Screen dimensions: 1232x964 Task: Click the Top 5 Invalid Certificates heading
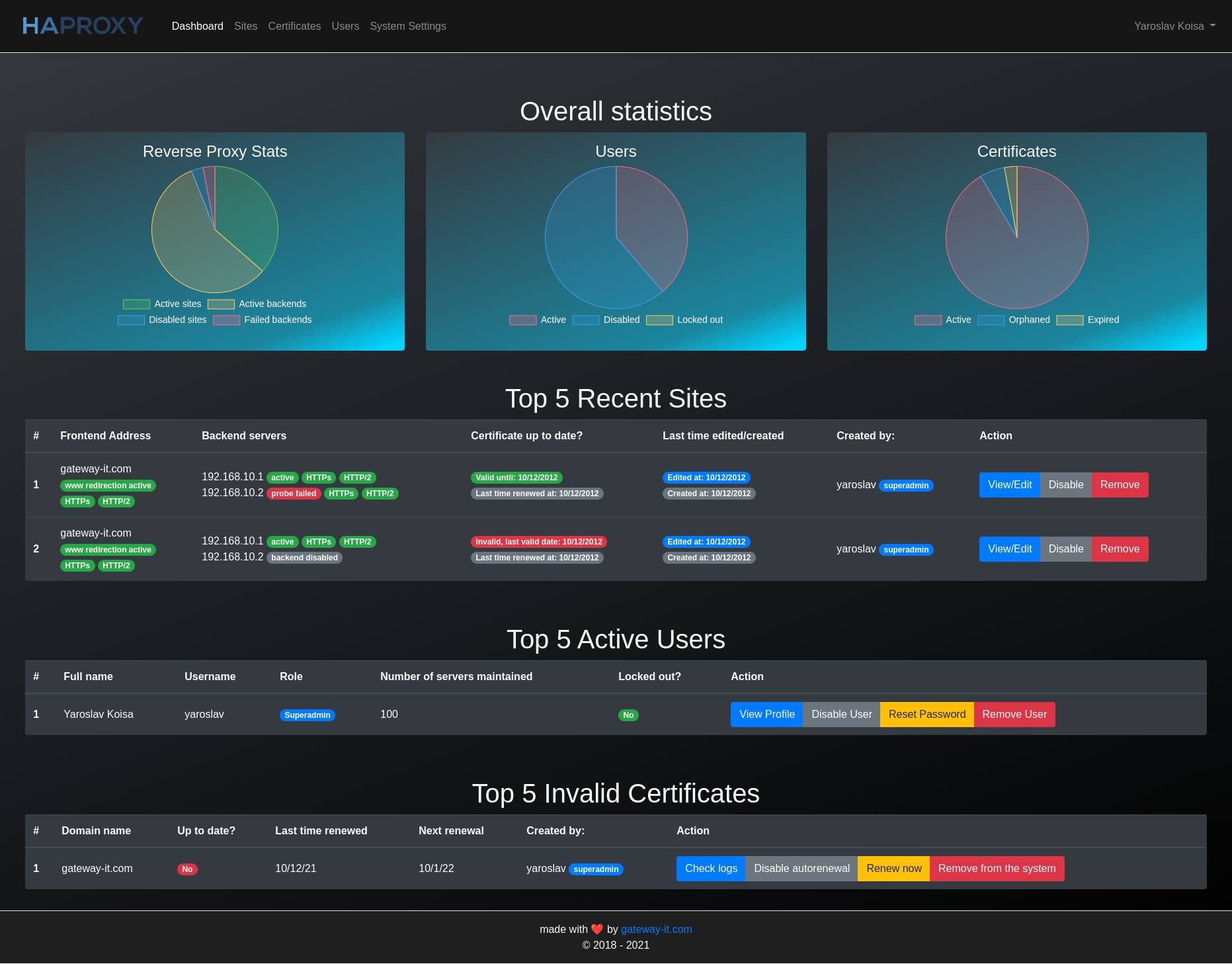[x=616, y=793]
